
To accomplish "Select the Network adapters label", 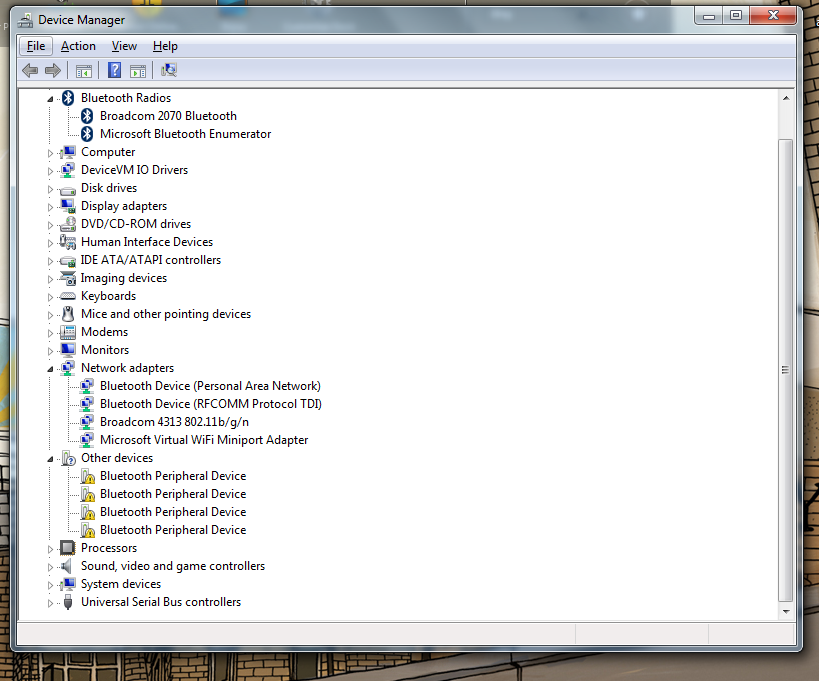I will (127, 368).
